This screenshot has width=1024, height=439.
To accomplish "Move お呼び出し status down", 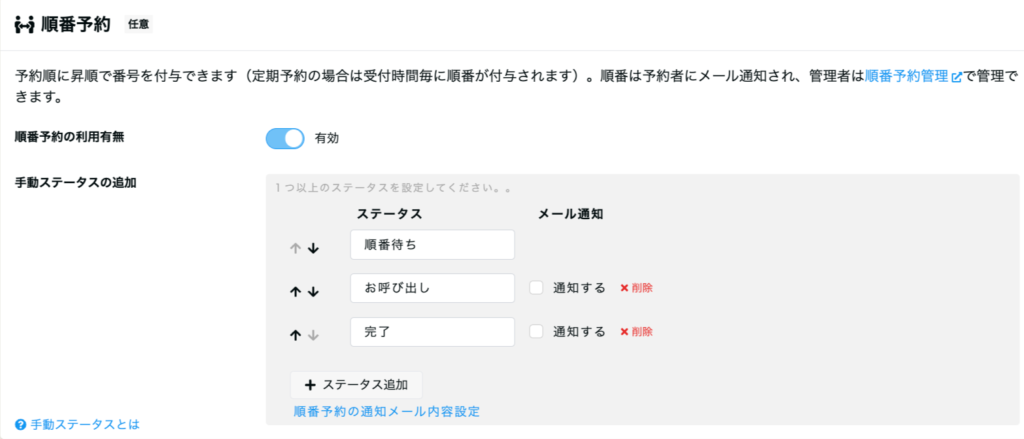I will [313, 291].
